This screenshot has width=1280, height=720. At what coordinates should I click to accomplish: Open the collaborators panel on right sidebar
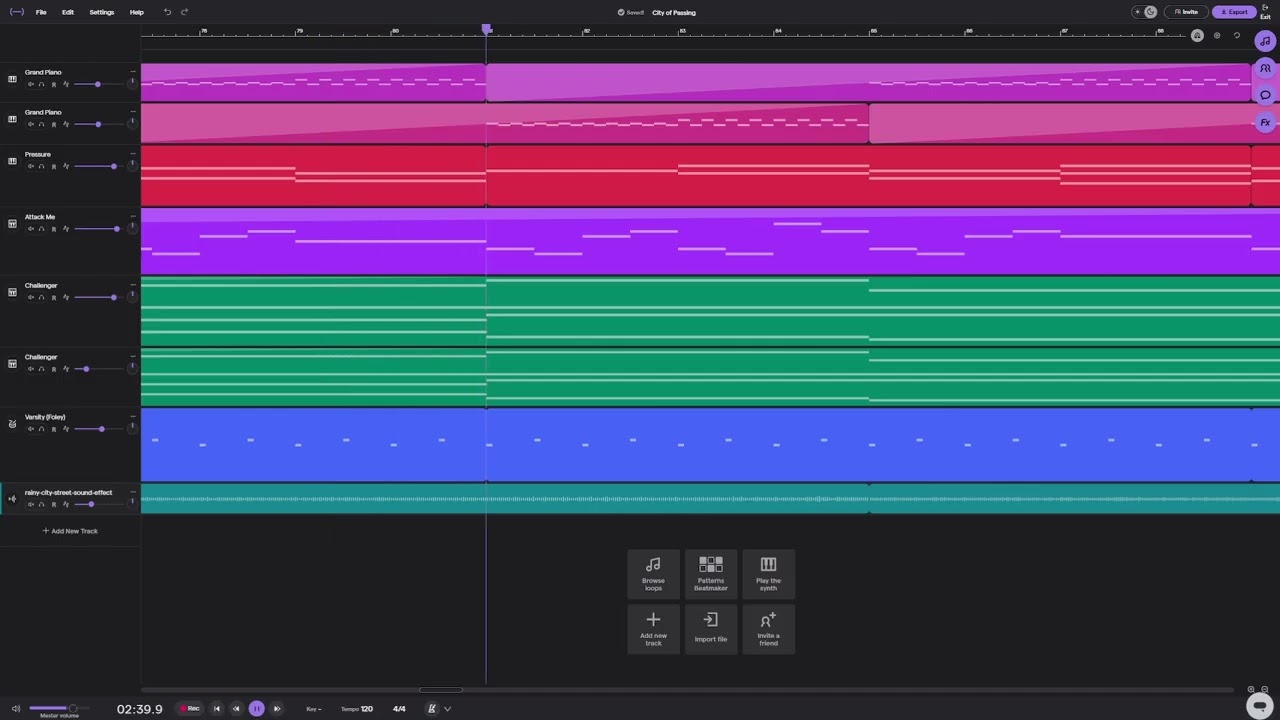1265,69
